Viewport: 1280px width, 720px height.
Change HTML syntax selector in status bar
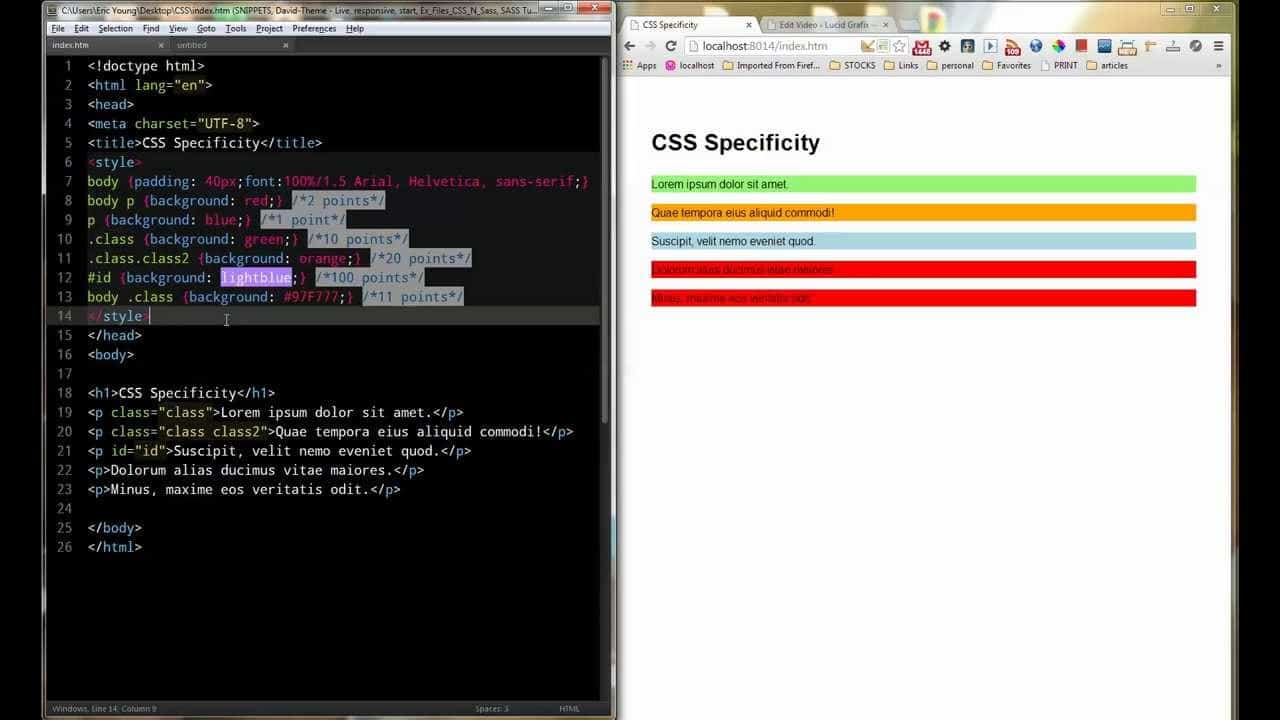(x=569, y=709)
